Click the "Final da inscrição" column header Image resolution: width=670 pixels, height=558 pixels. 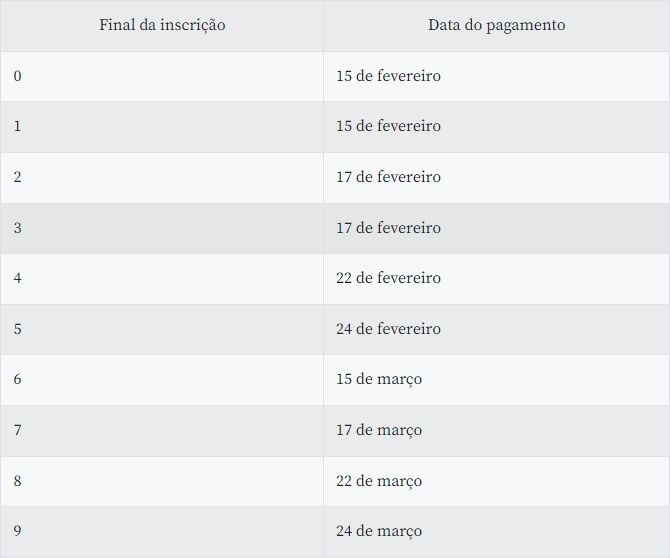click(x=162, y=25)
